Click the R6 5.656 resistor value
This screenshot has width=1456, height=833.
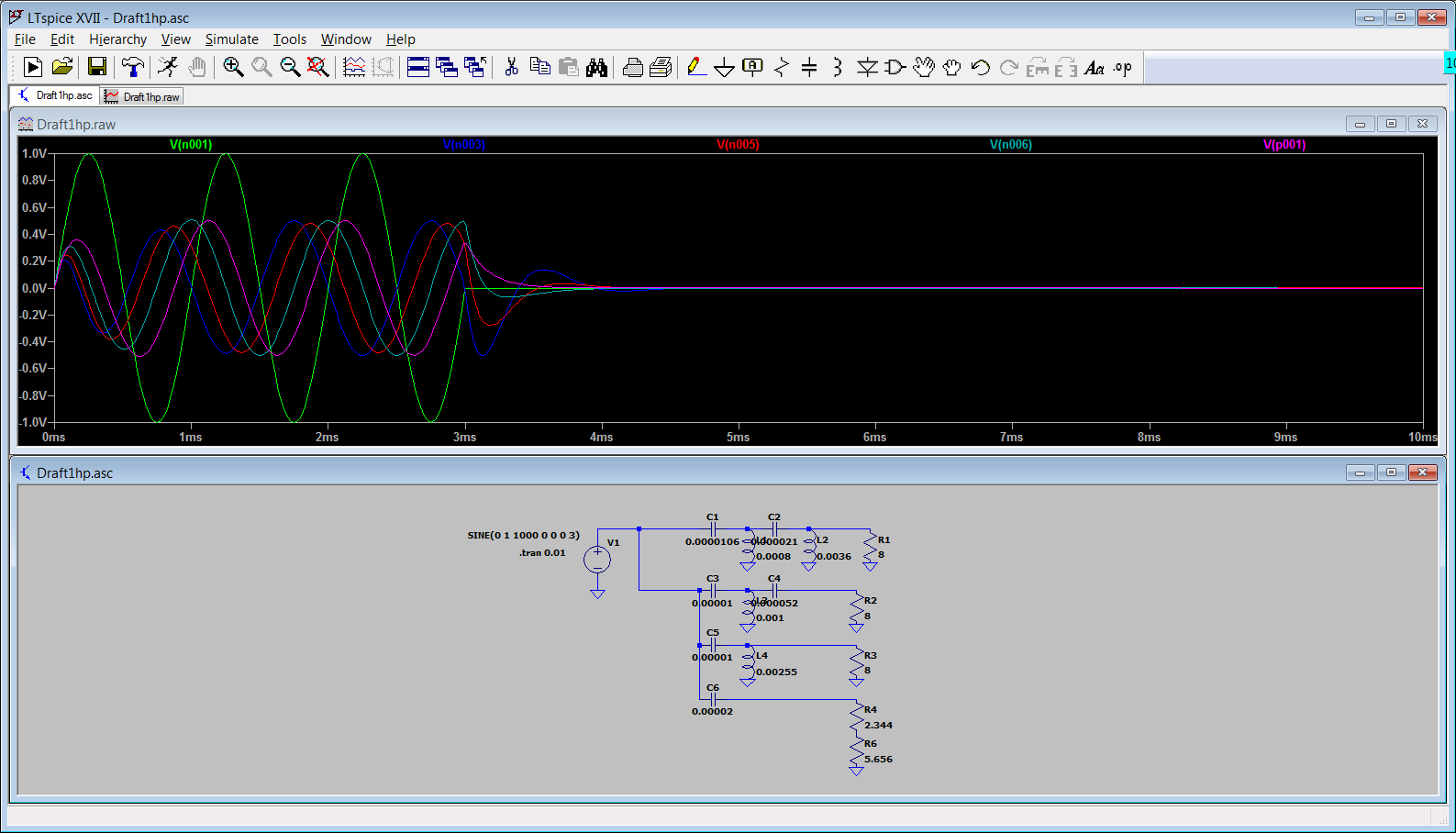[x=878, y=759]
